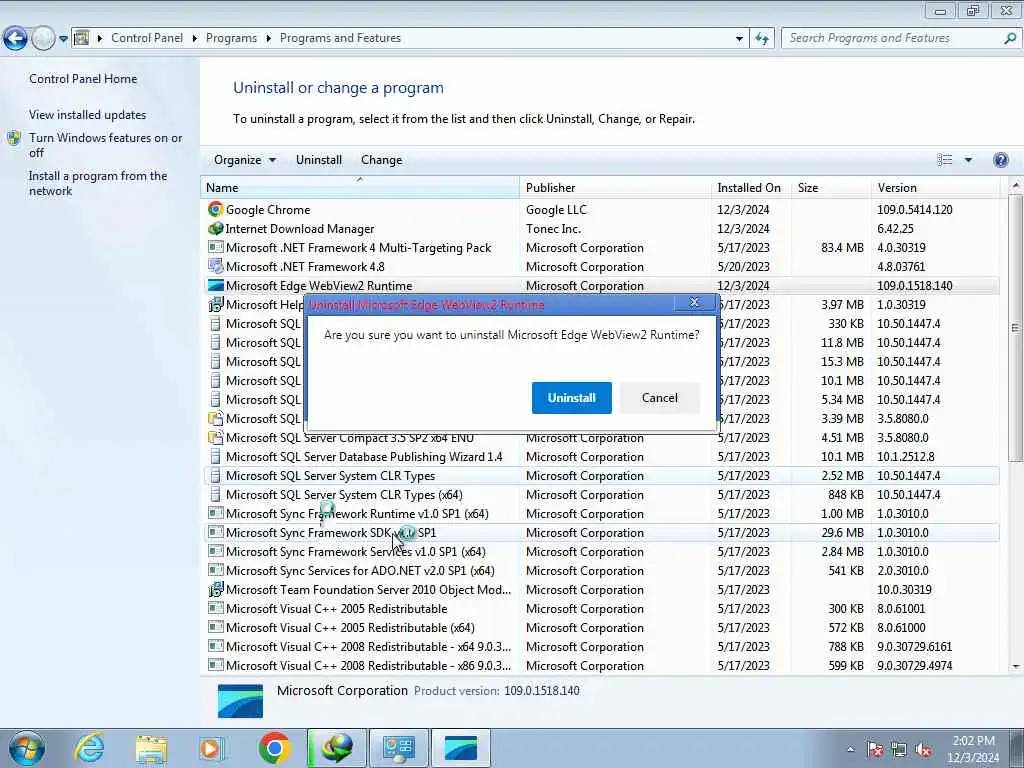Click Cancel in the uninstall dialog
The width and height of the screenshot is (1024, 768).
click(660, 398)
